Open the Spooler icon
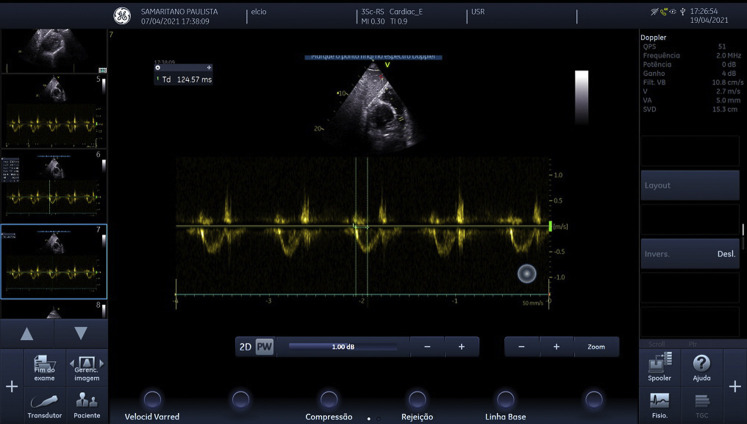The height and width of the screenshot is (424, 747). pyautogui.click(x=660, y=366)
